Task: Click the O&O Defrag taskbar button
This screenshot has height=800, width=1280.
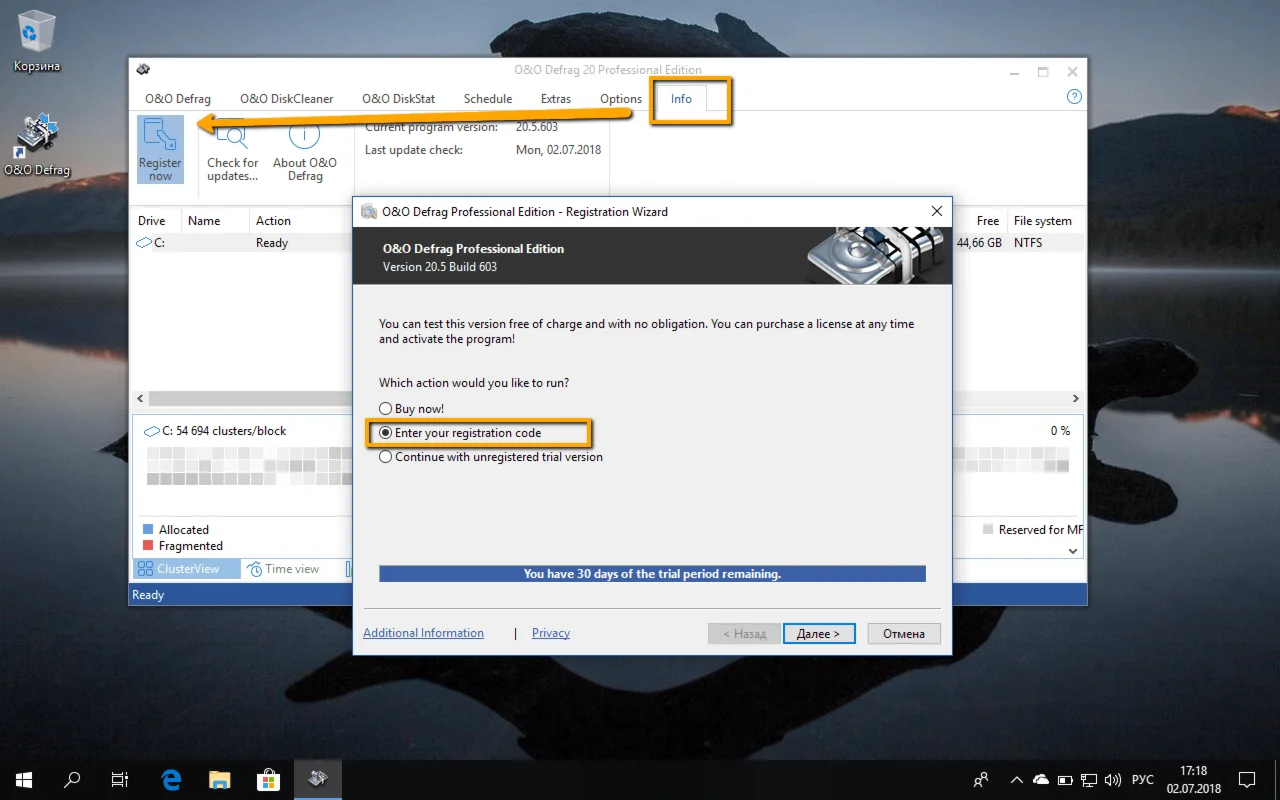Action: (x=317, y=779)
